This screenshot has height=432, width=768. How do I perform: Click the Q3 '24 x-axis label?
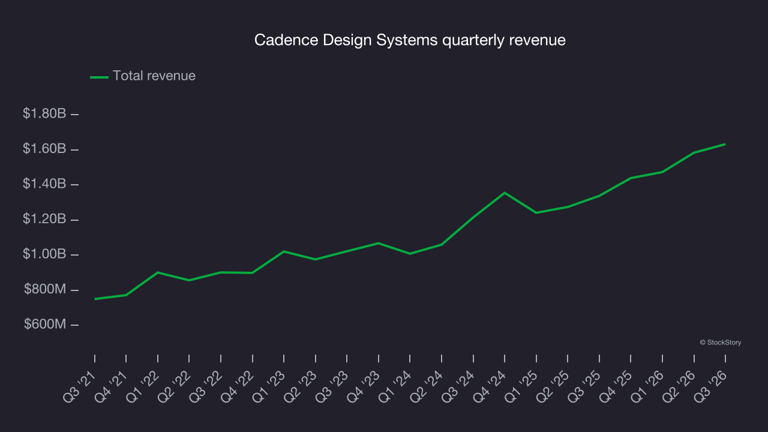457,387
